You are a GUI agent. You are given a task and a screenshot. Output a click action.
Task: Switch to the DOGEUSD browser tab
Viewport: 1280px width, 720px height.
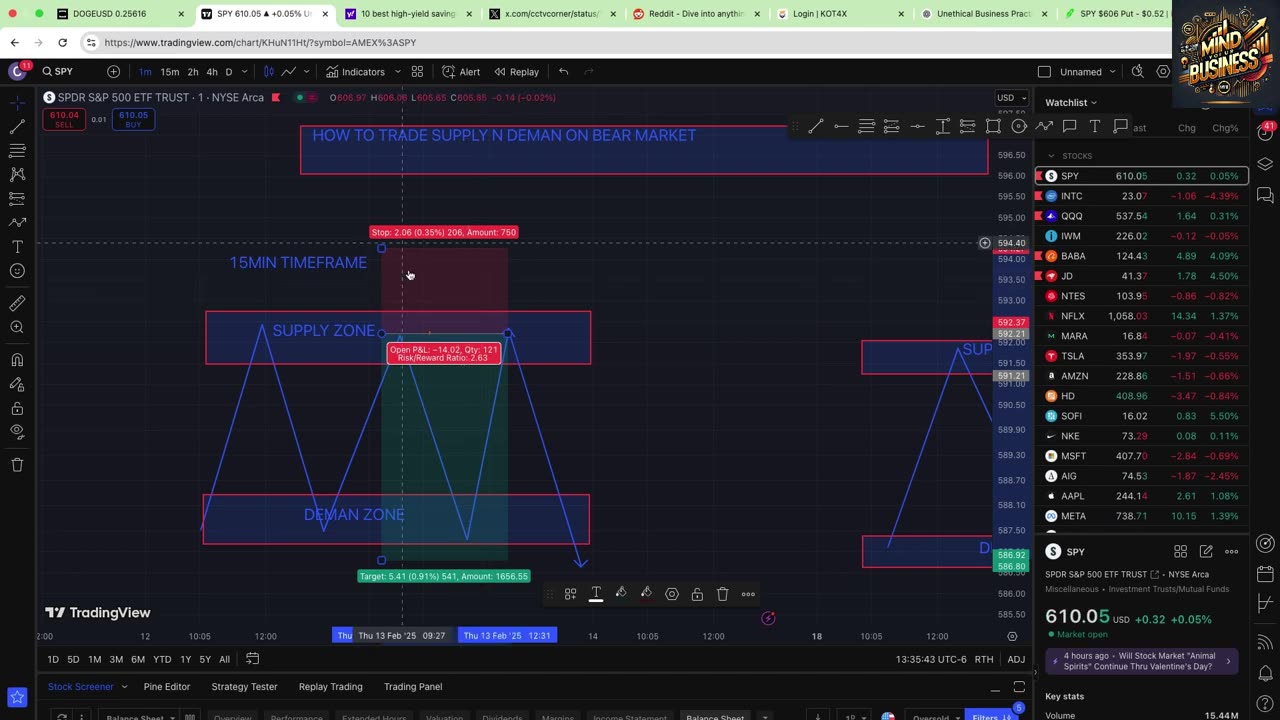pos(121,14)
